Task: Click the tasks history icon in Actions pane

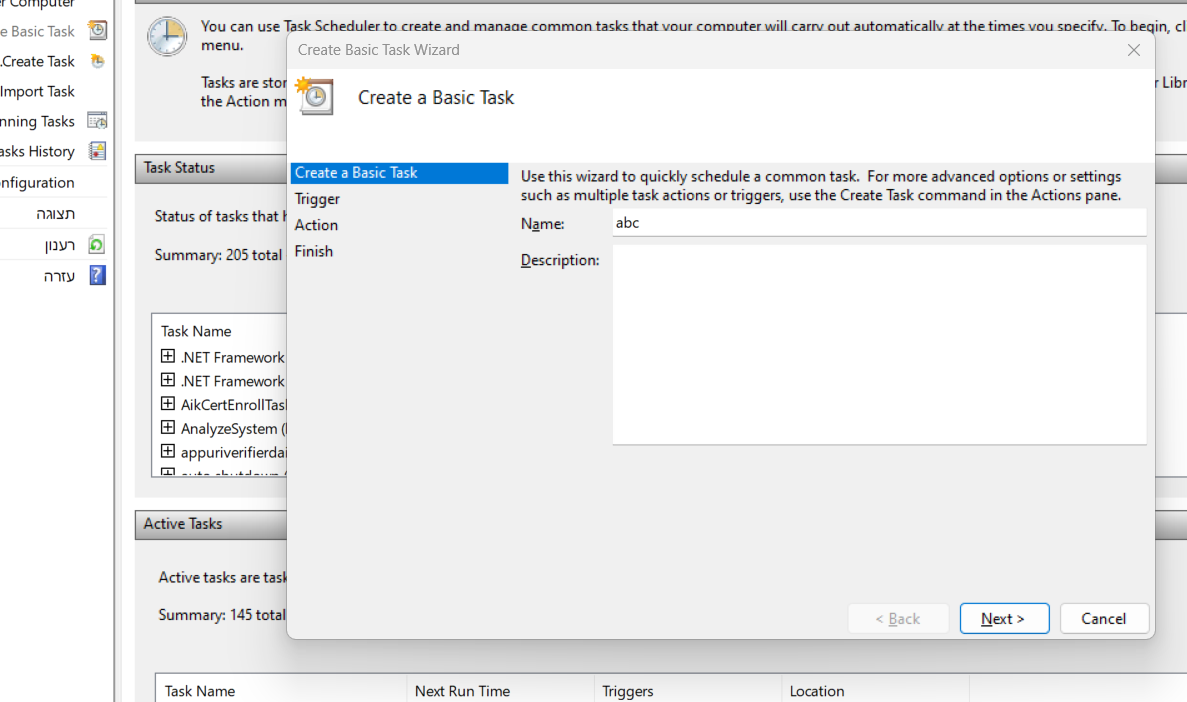Action: [97, 151]
